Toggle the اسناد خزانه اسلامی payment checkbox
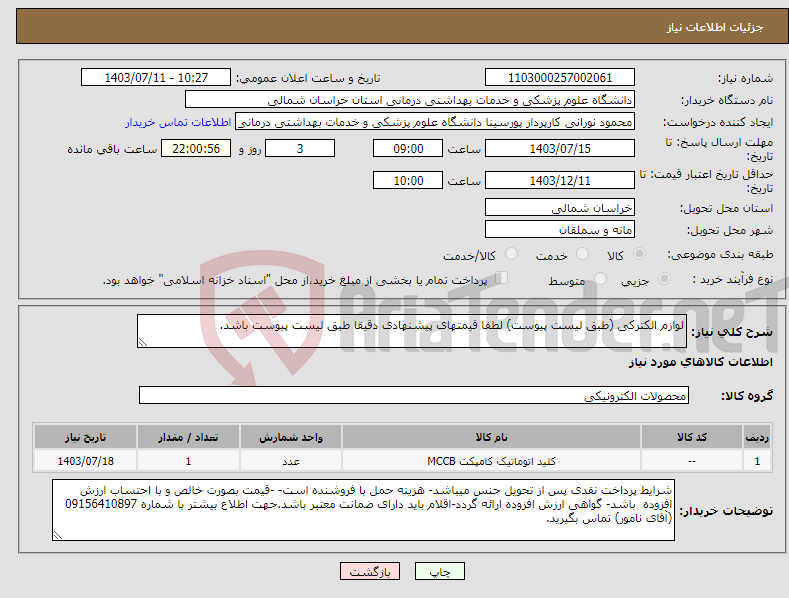This screenshot has width=789, height=598. [x=501, y=278]
